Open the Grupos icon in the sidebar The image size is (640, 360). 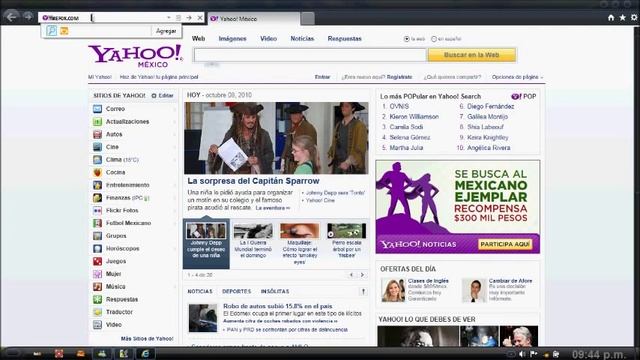pos(97,236)
